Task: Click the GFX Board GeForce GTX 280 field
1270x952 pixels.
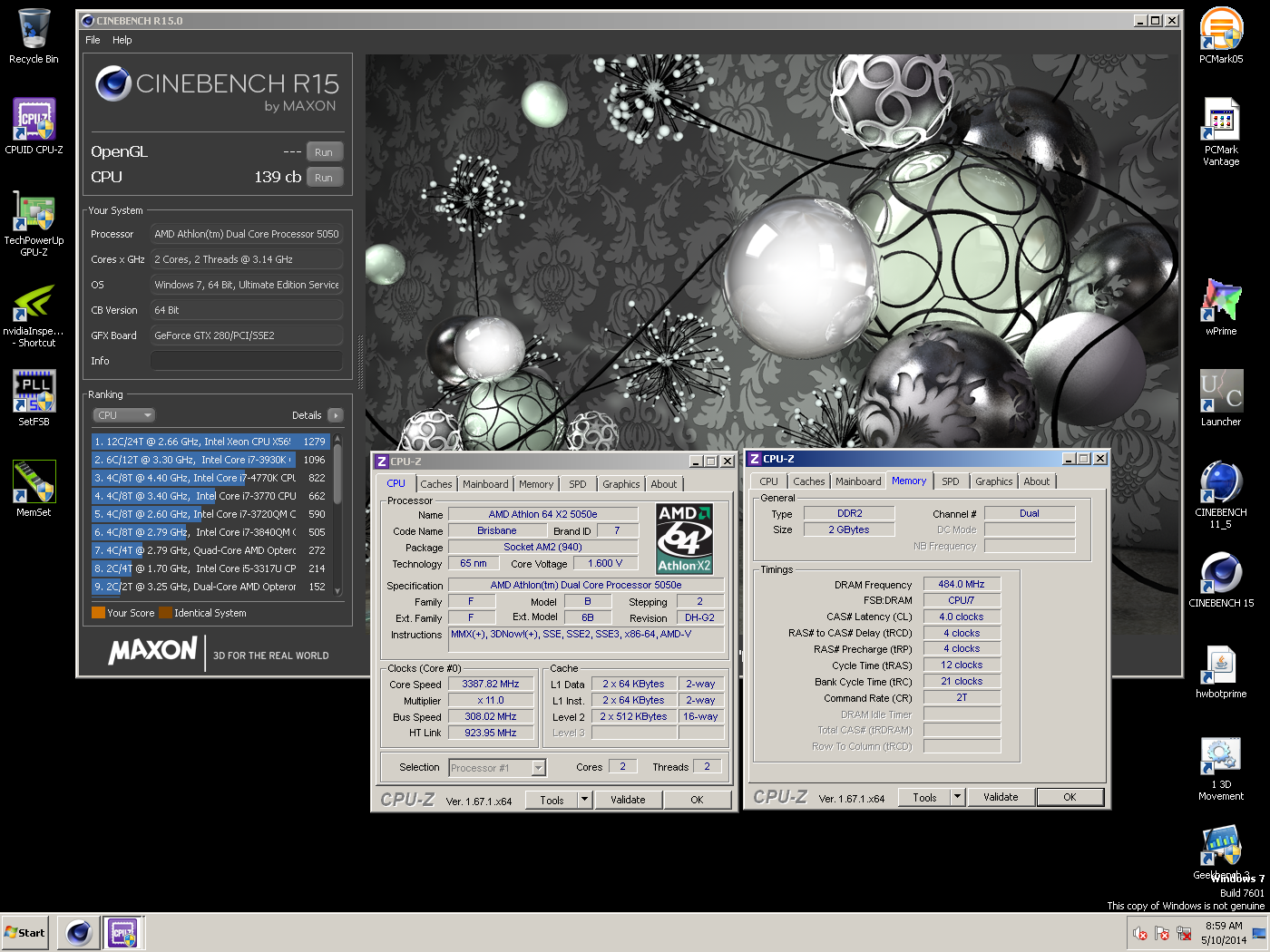Action: (x=247, y=335)
